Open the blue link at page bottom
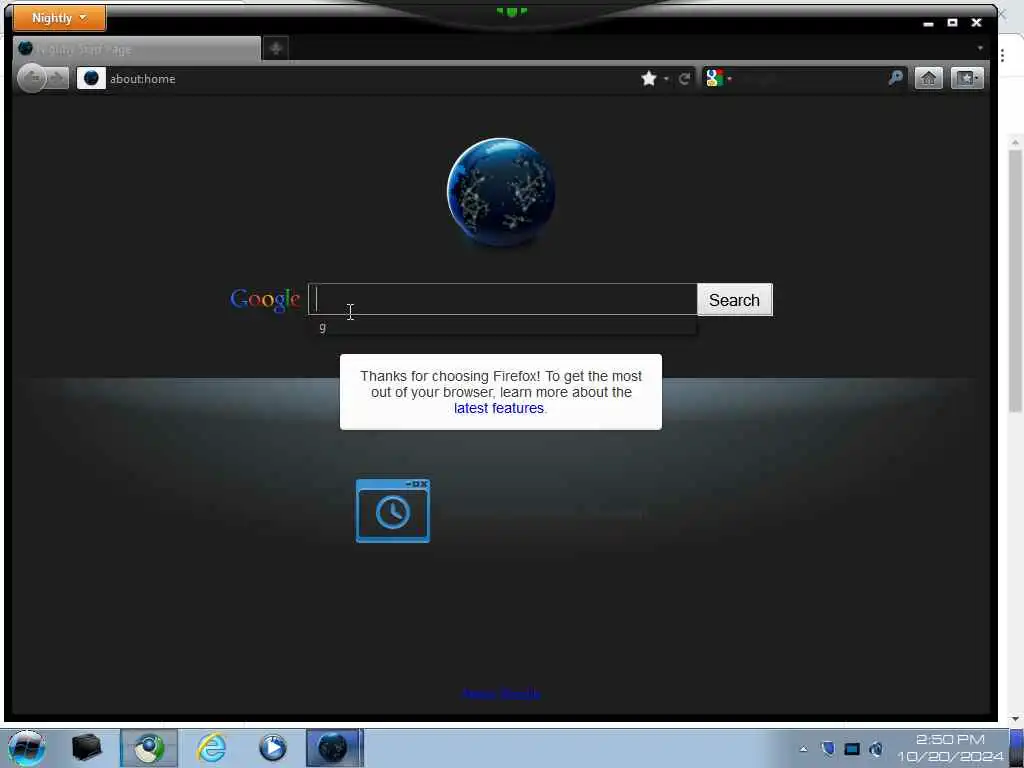1024x768 pixels. coord(502,694)
